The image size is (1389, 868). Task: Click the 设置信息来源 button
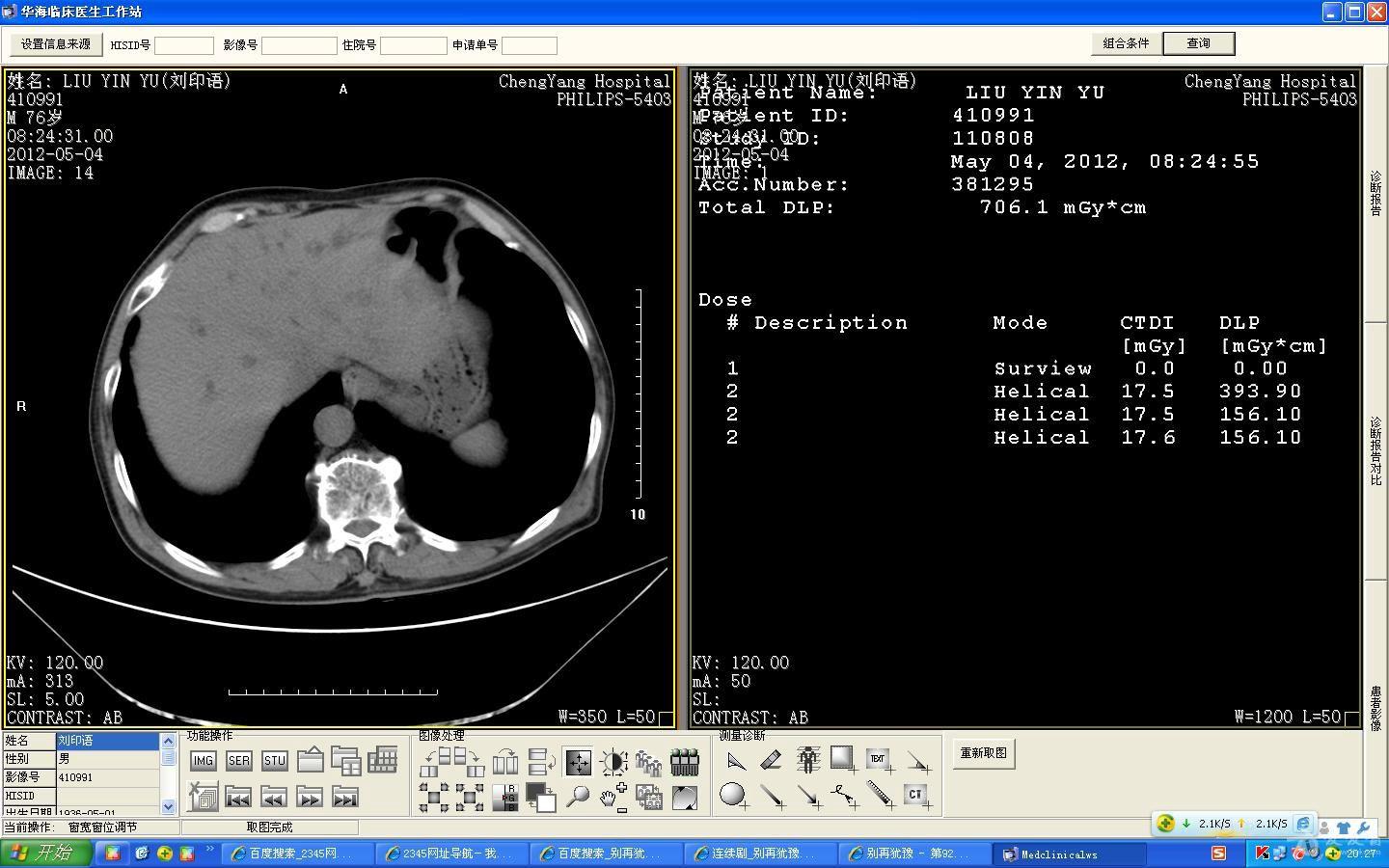click(56, 44)
